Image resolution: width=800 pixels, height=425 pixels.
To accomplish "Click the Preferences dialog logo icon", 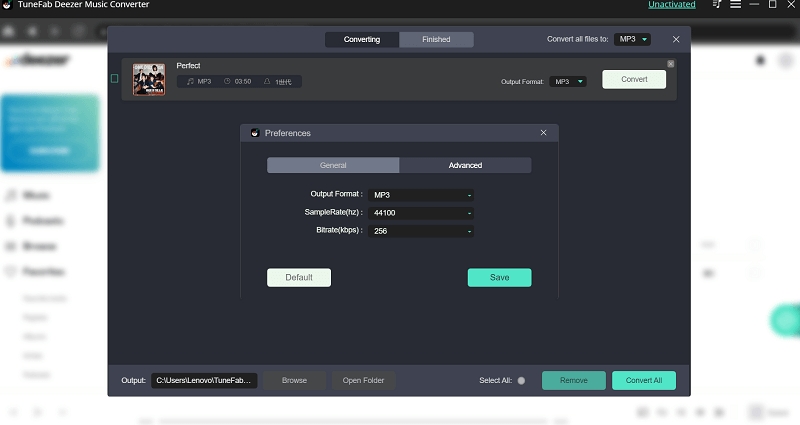I will coord(254,133).
